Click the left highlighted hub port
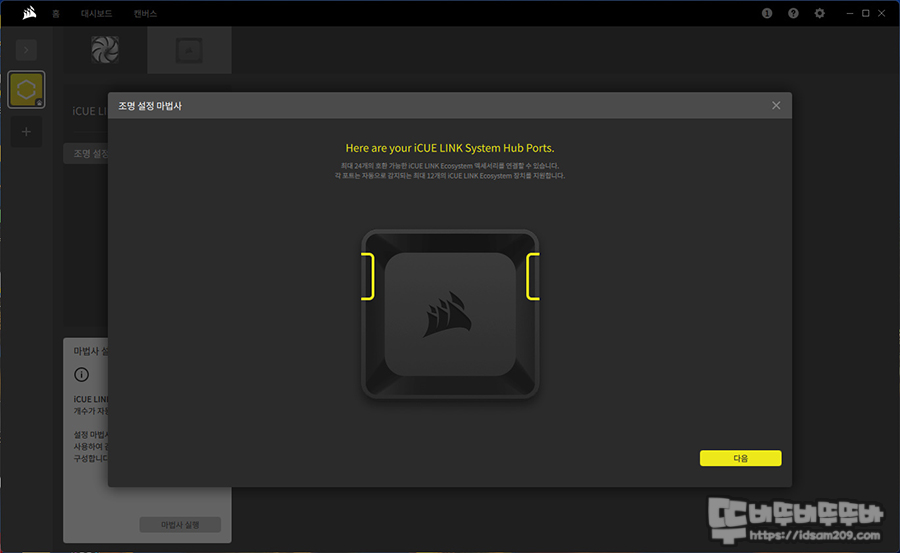This screenshot has height=553, width=900. click(x=368, y=276)
